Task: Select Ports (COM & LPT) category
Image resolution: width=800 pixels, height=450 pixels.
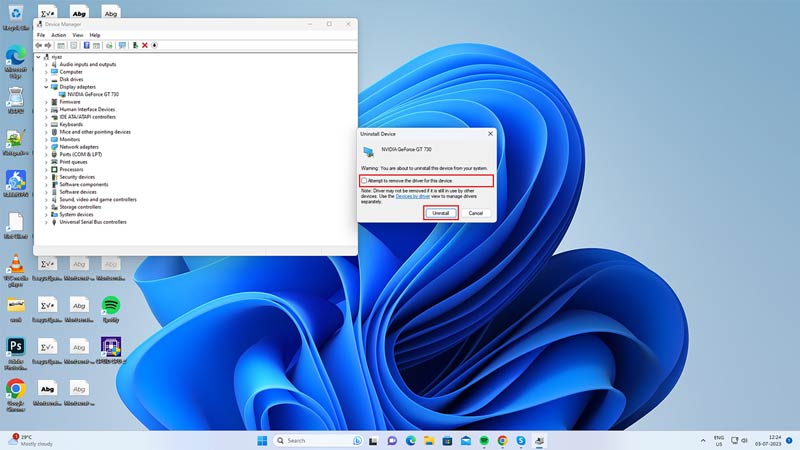Action: (x=81, y=155)
